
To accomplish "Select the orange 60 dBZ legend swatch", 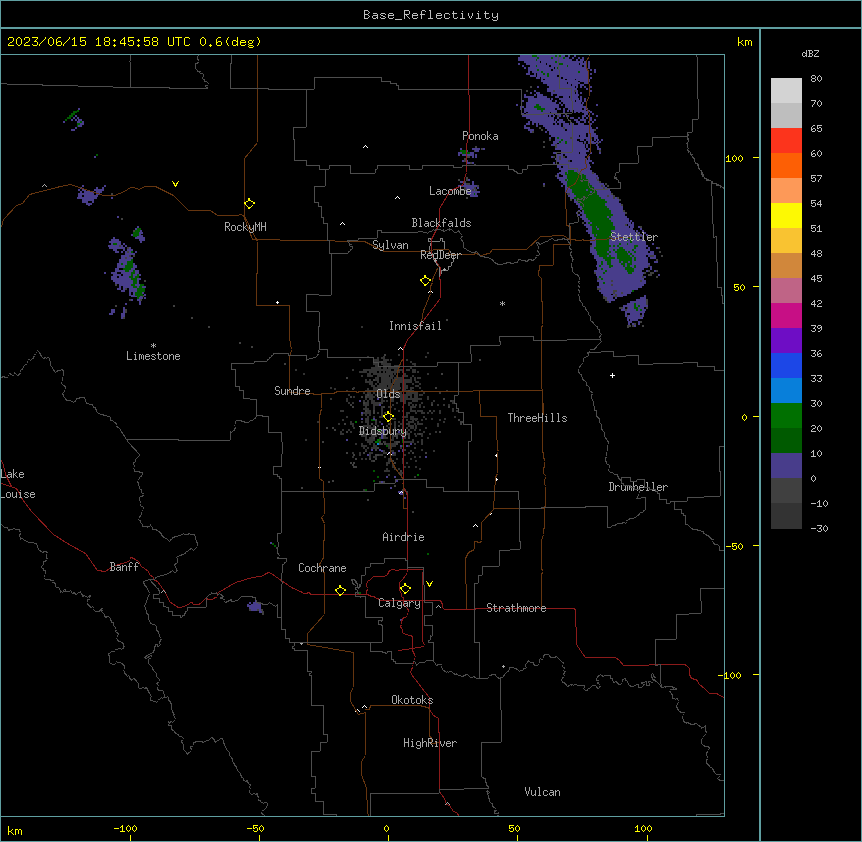I will tap(786, 165).
